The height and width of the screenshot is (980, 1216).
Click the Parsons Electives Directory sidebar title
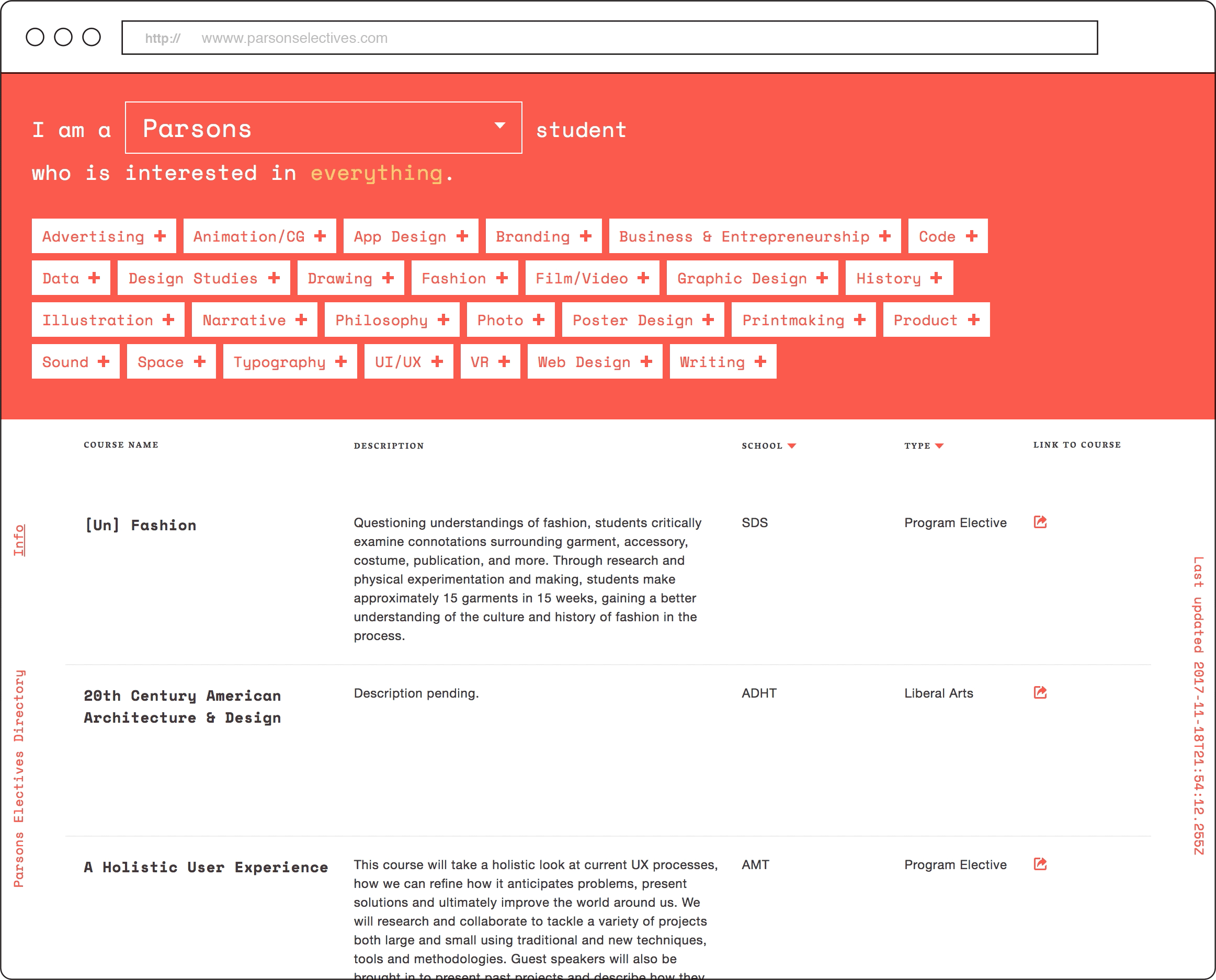19,778
